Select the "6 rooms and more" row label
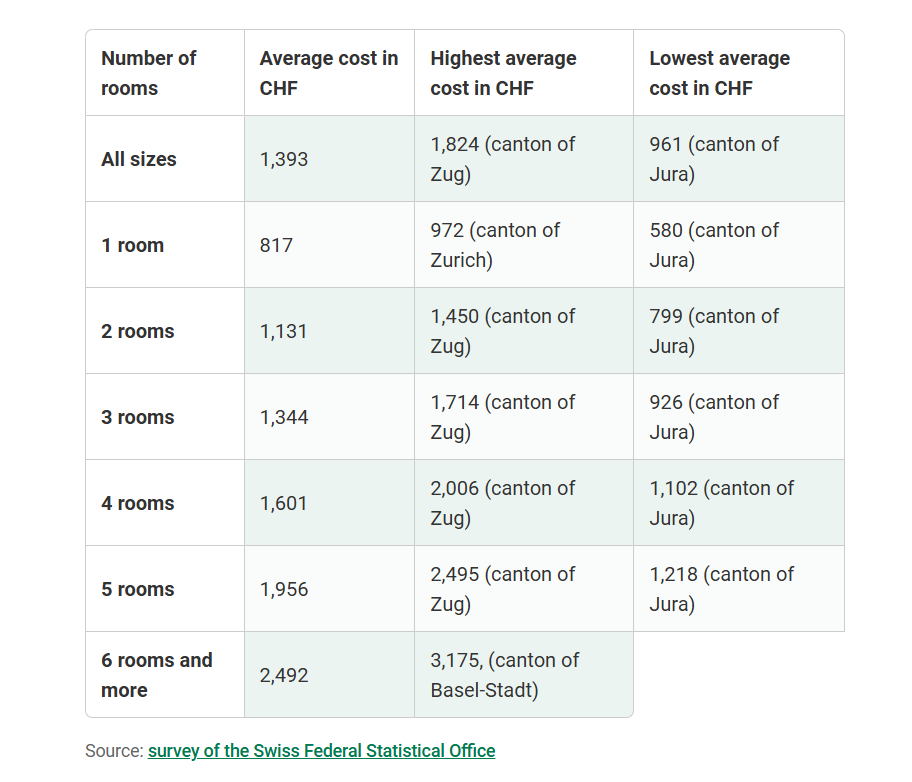Screen dimensions: 912x782 (156, 675)
